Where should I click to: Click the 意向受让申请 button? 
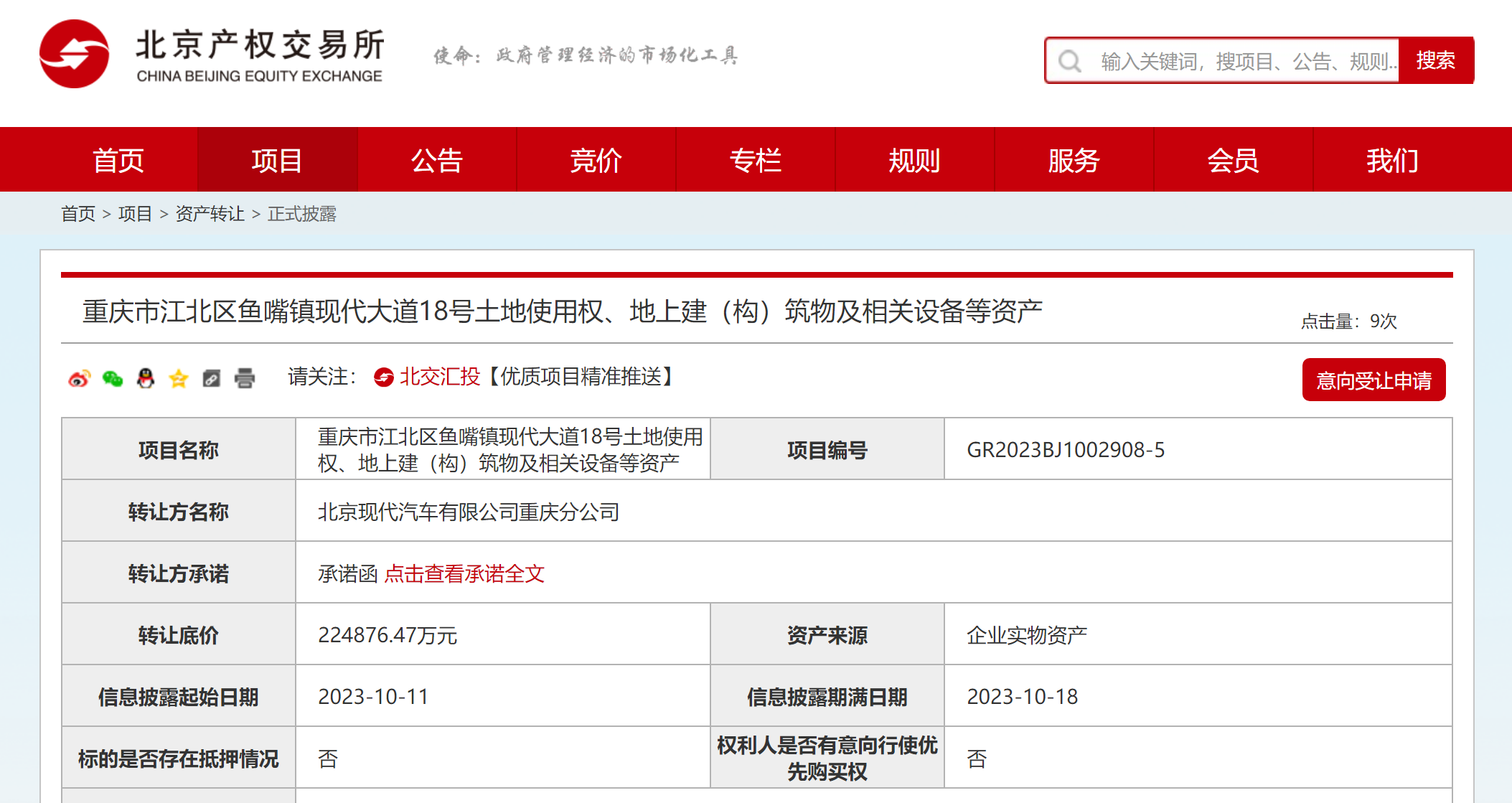pos(1374,380)
